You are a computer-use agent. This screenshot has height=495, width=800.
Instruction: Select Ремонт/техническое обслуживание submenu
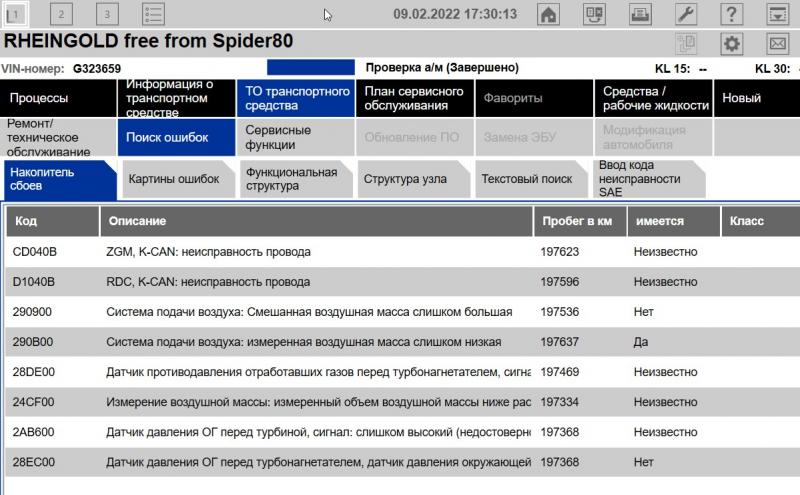pyautogui.click(x=58, y=137)
